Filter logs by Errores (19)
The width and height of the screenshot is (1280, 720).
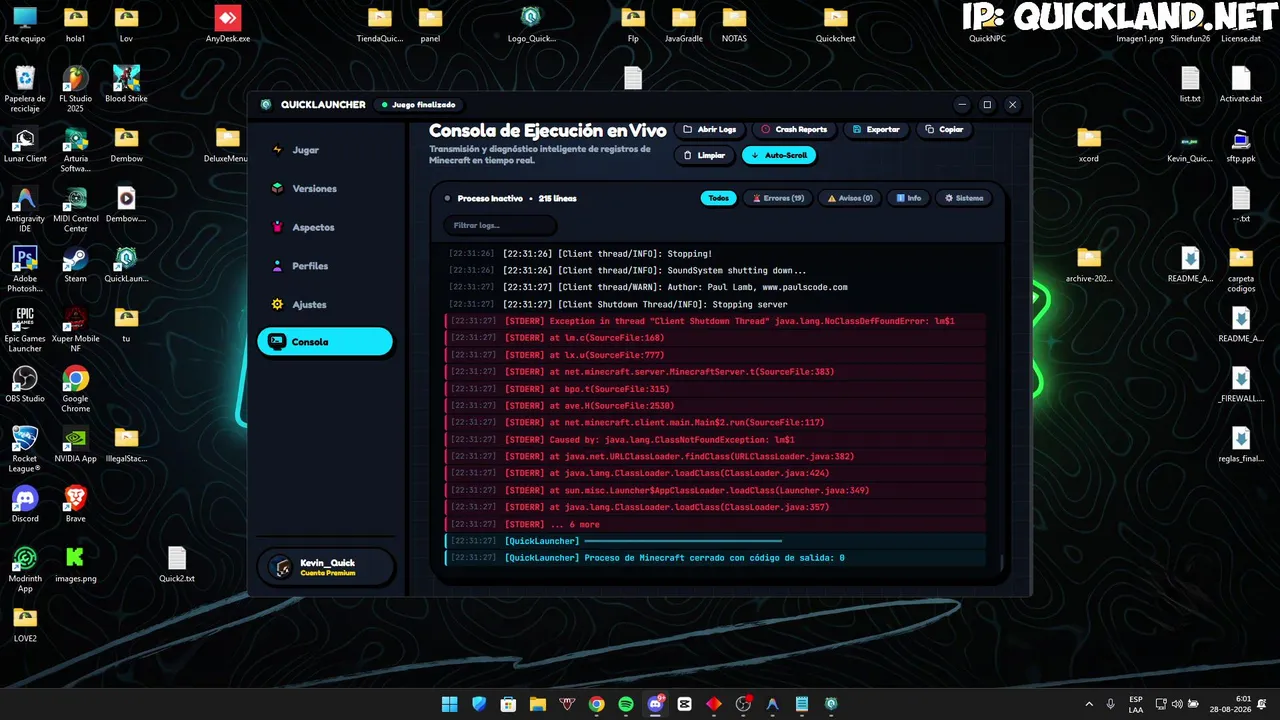pos(778,198)
